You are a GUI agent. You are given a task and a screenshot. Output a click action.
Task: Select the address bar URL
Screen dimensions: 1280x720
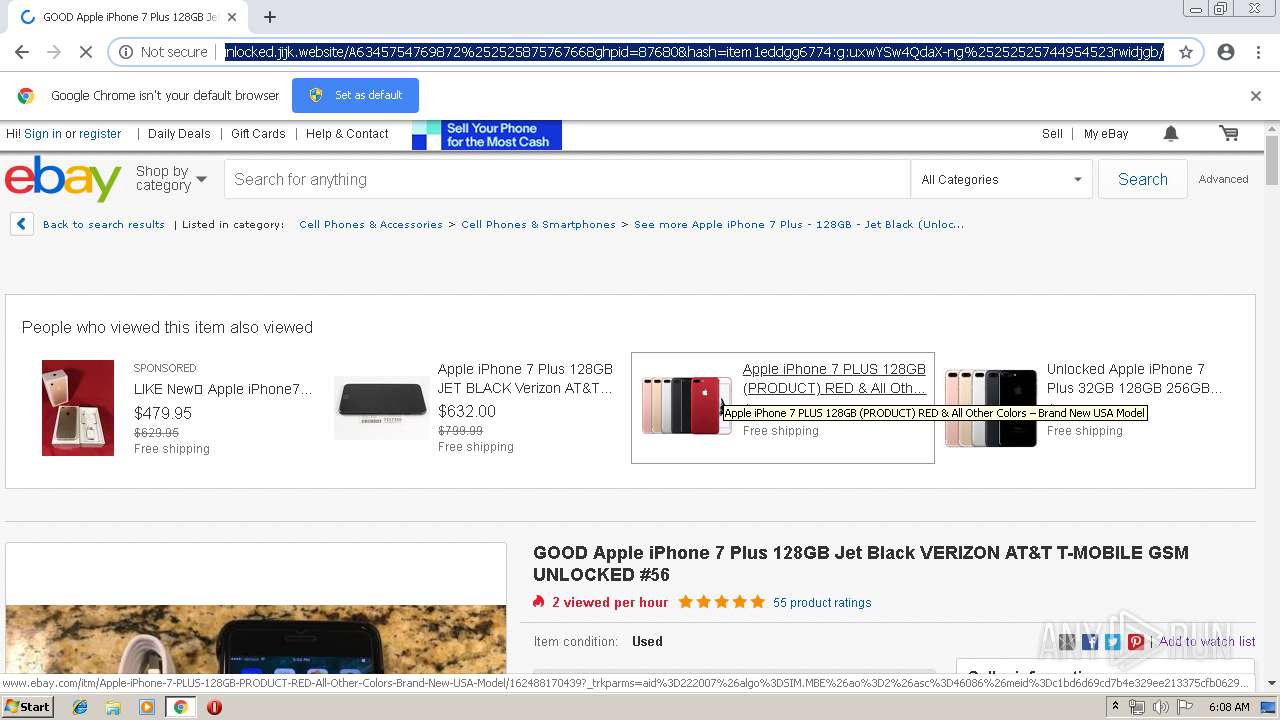pyautogui.click(x=694, y=52)
